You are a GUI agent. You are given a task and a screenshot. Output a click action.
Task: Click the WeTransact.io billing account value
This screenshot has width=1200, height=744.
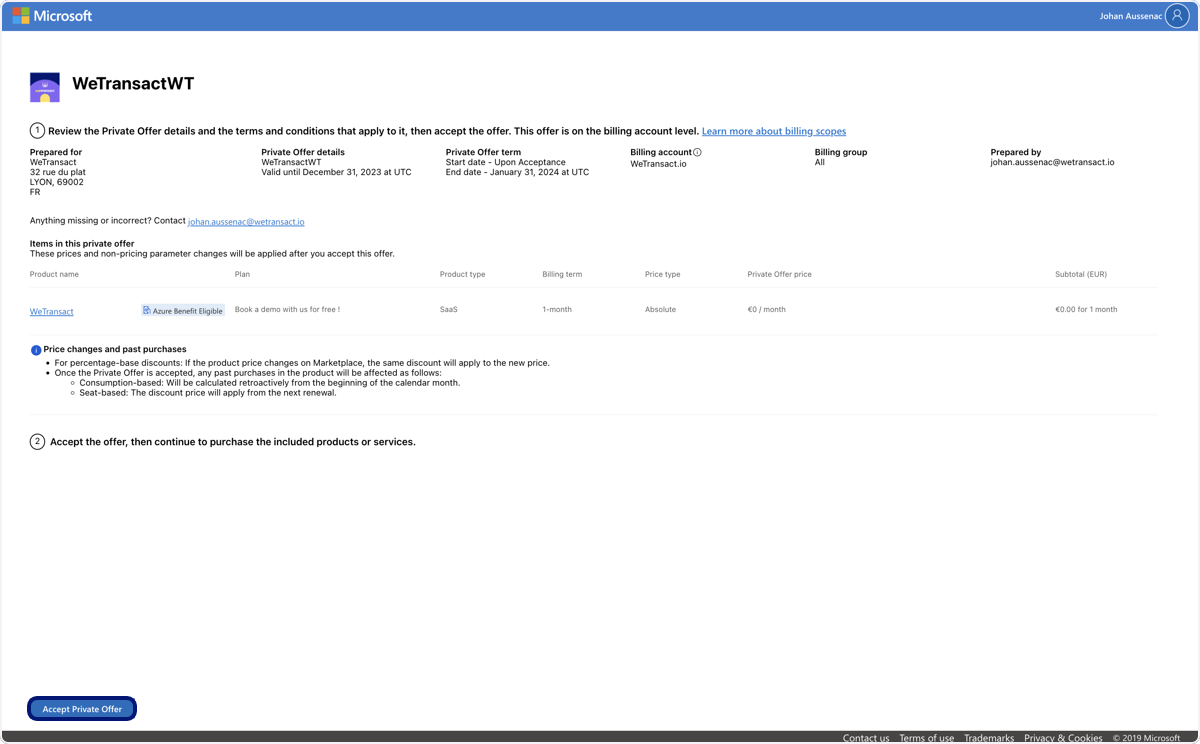pos(658,163)
